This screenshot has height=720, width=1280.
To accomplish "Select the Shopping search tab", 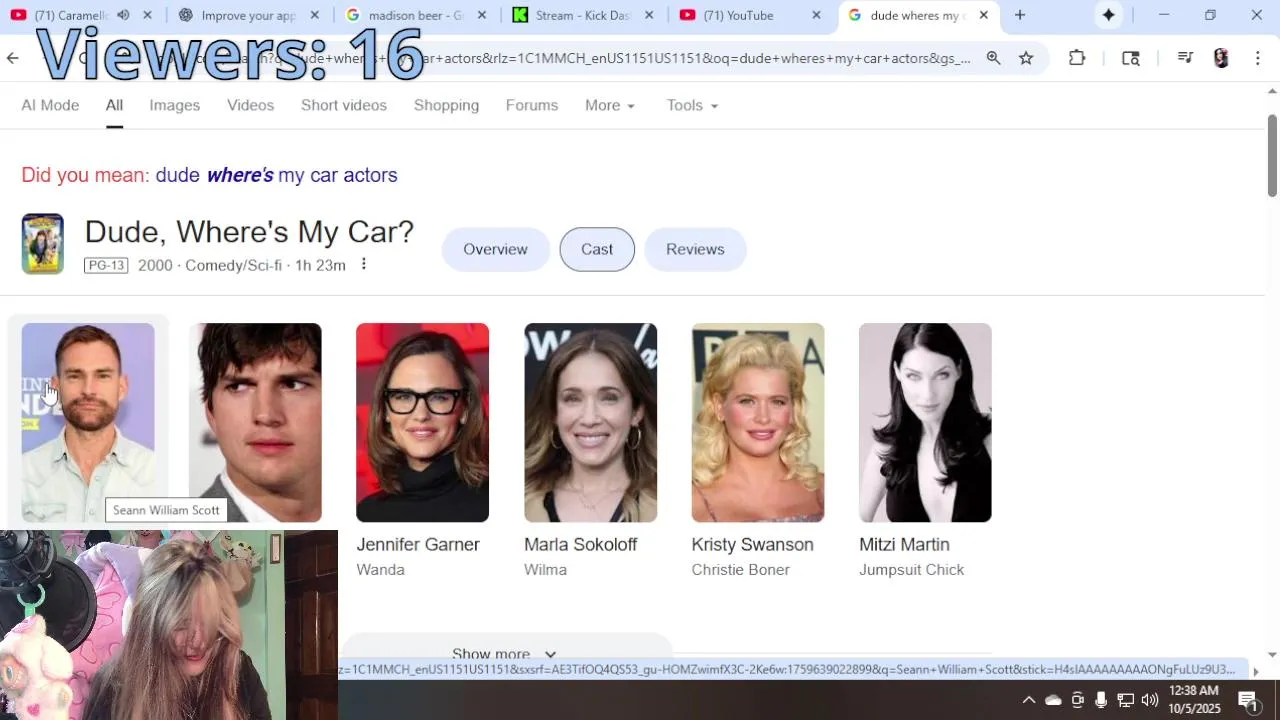I will (x=446, y=105).
